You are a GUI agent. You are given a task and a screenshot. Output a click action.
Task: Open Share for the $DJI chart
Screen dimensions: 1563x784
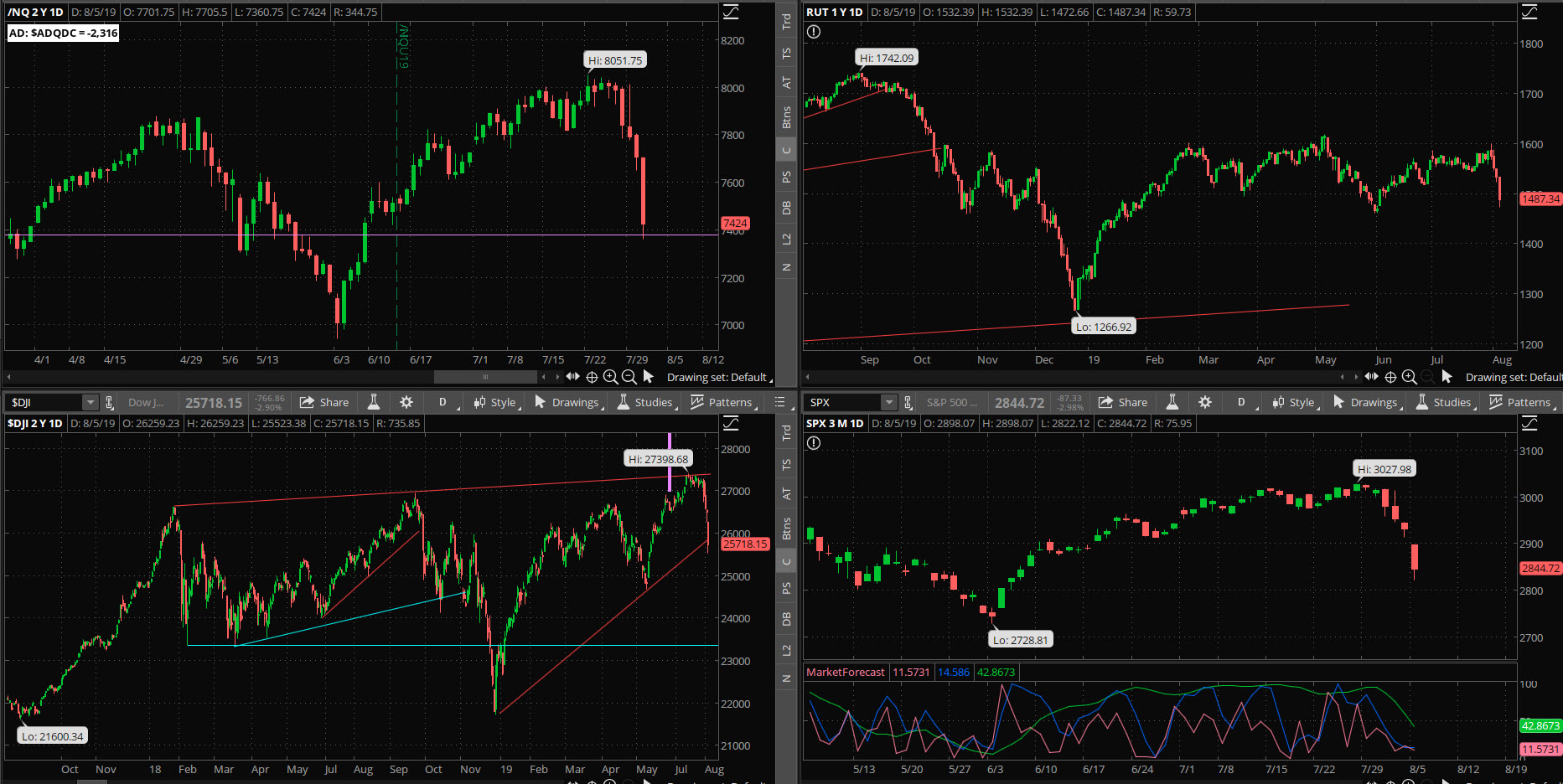(324, 402)
